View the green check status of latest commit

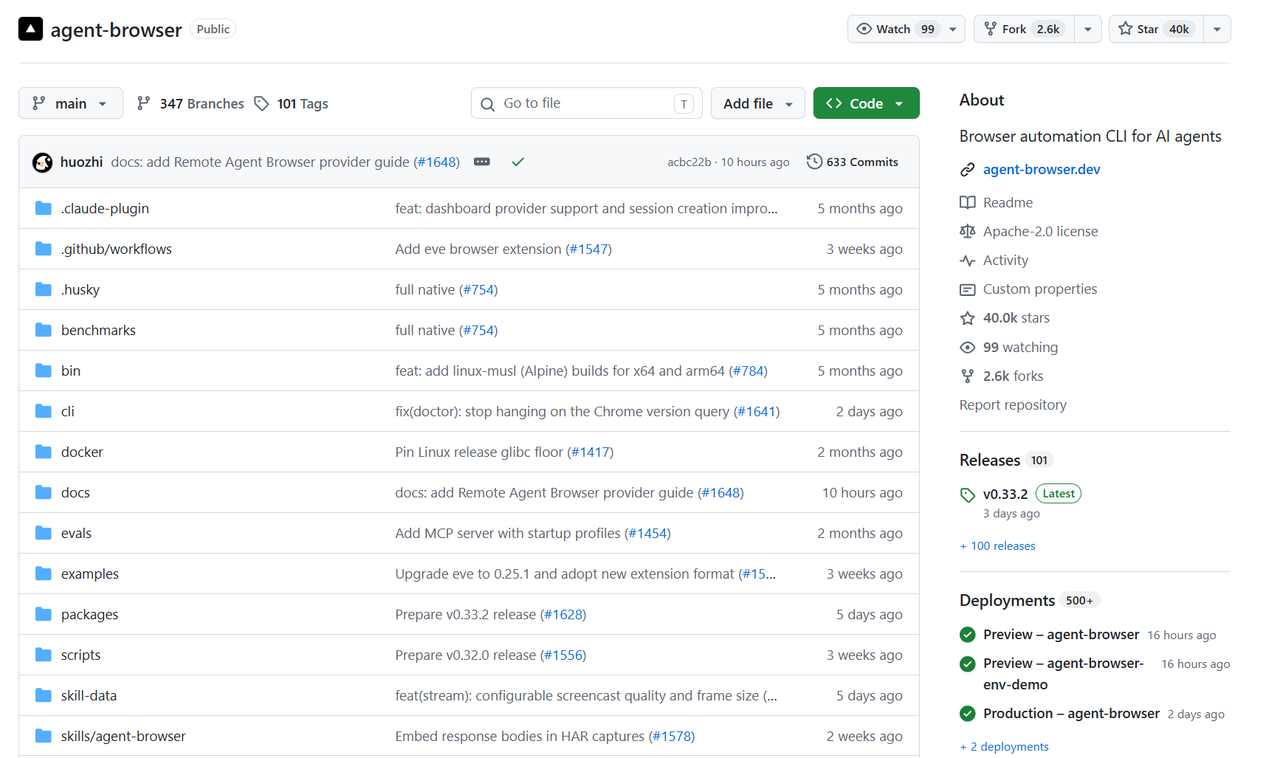(x=518, y=162)
